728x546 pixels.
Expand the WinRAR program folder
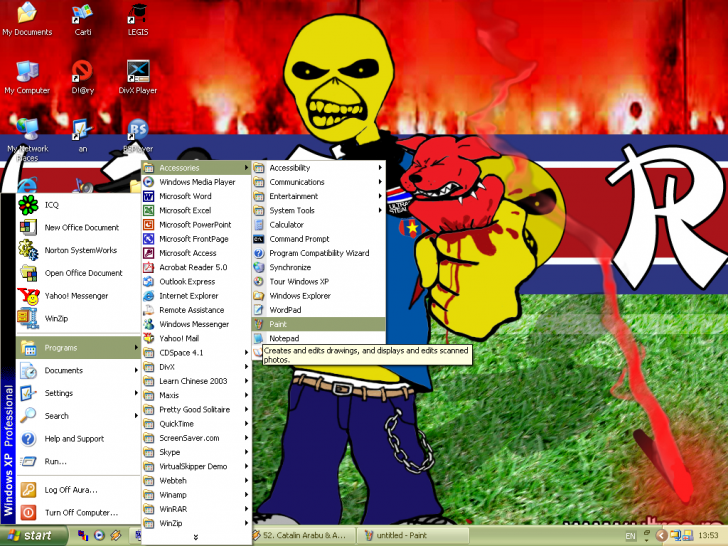pyautogui.click(x=196, y=509)
